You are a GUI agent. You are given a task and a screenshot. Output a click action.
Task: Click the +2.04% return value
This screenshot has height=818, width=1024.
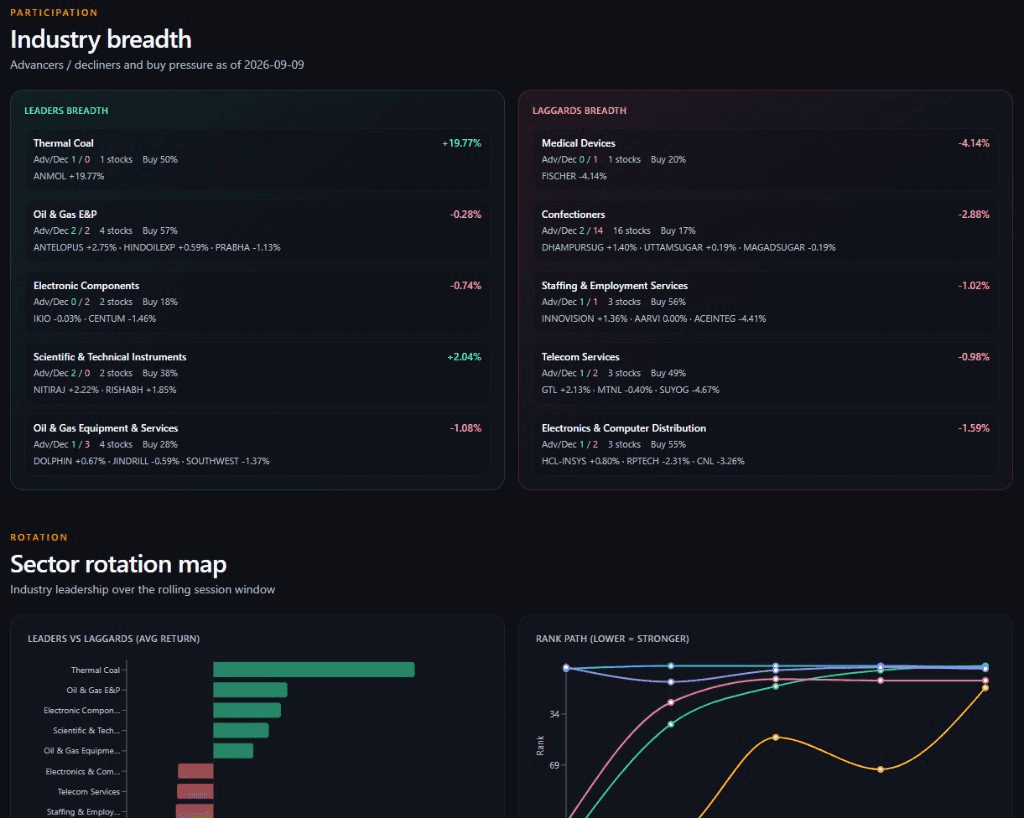tap(464, 356)
